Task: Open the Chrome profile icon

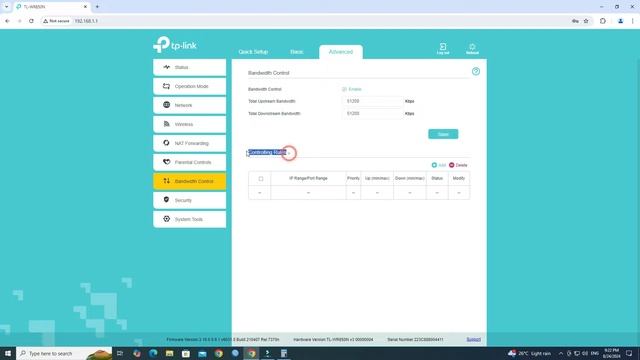Action: (620, 21)
